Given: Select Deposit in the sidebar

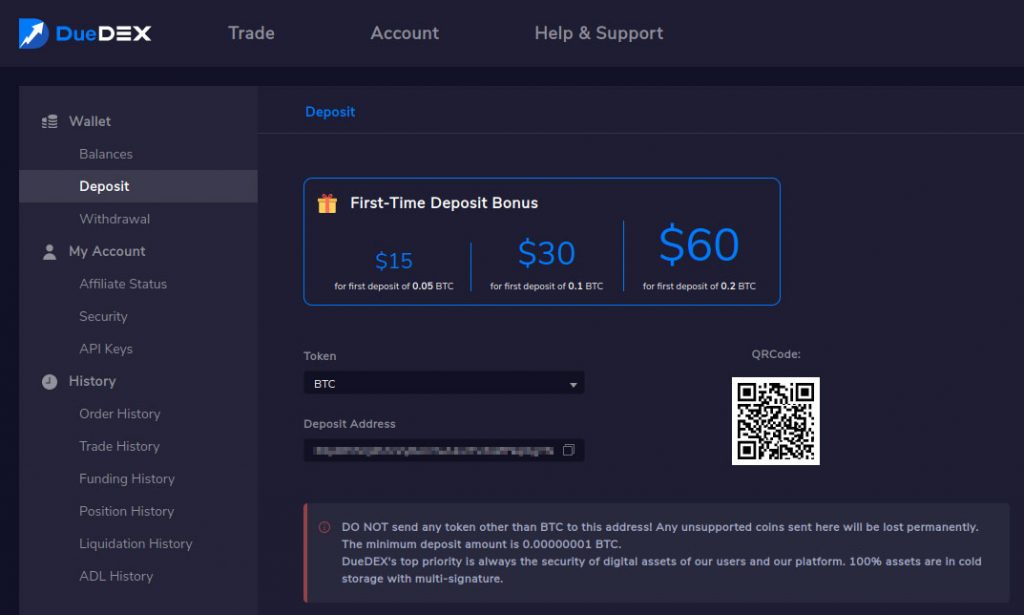Looking at the screenshot, I should [138, 186].
